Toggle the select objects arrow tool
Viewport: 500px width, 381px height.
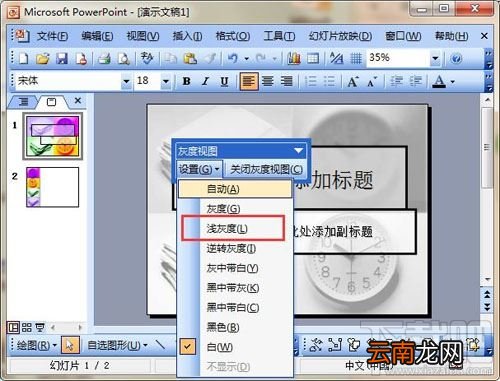coord(70,345)
